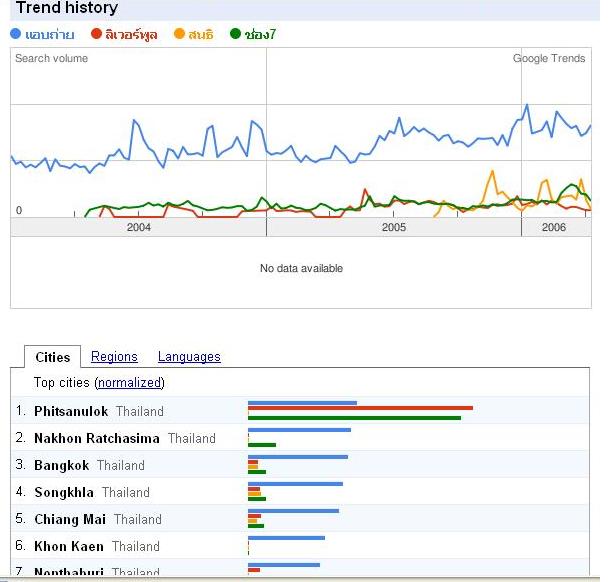Viewport: 610px width, 582px height.
Task: Click Phitsanulok's long red bar
Action: point(360,408)
